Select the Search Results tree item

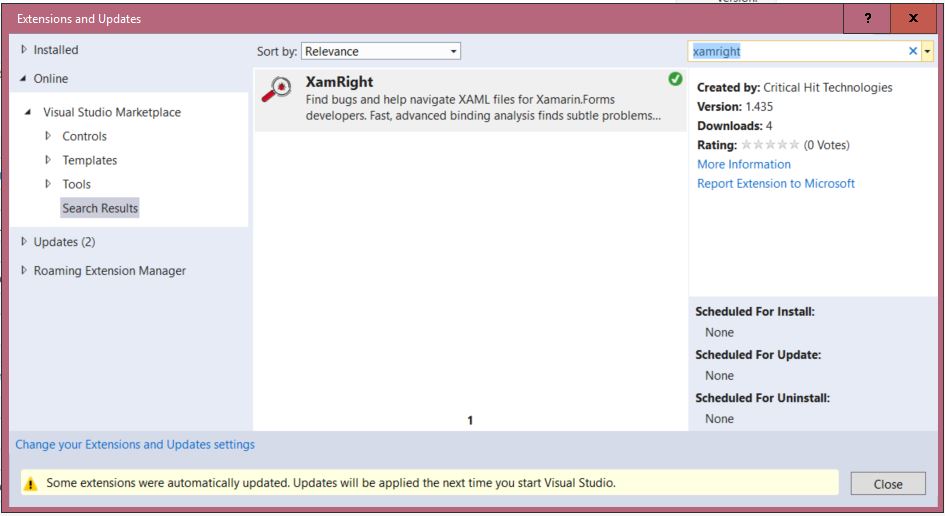point(100,208)
